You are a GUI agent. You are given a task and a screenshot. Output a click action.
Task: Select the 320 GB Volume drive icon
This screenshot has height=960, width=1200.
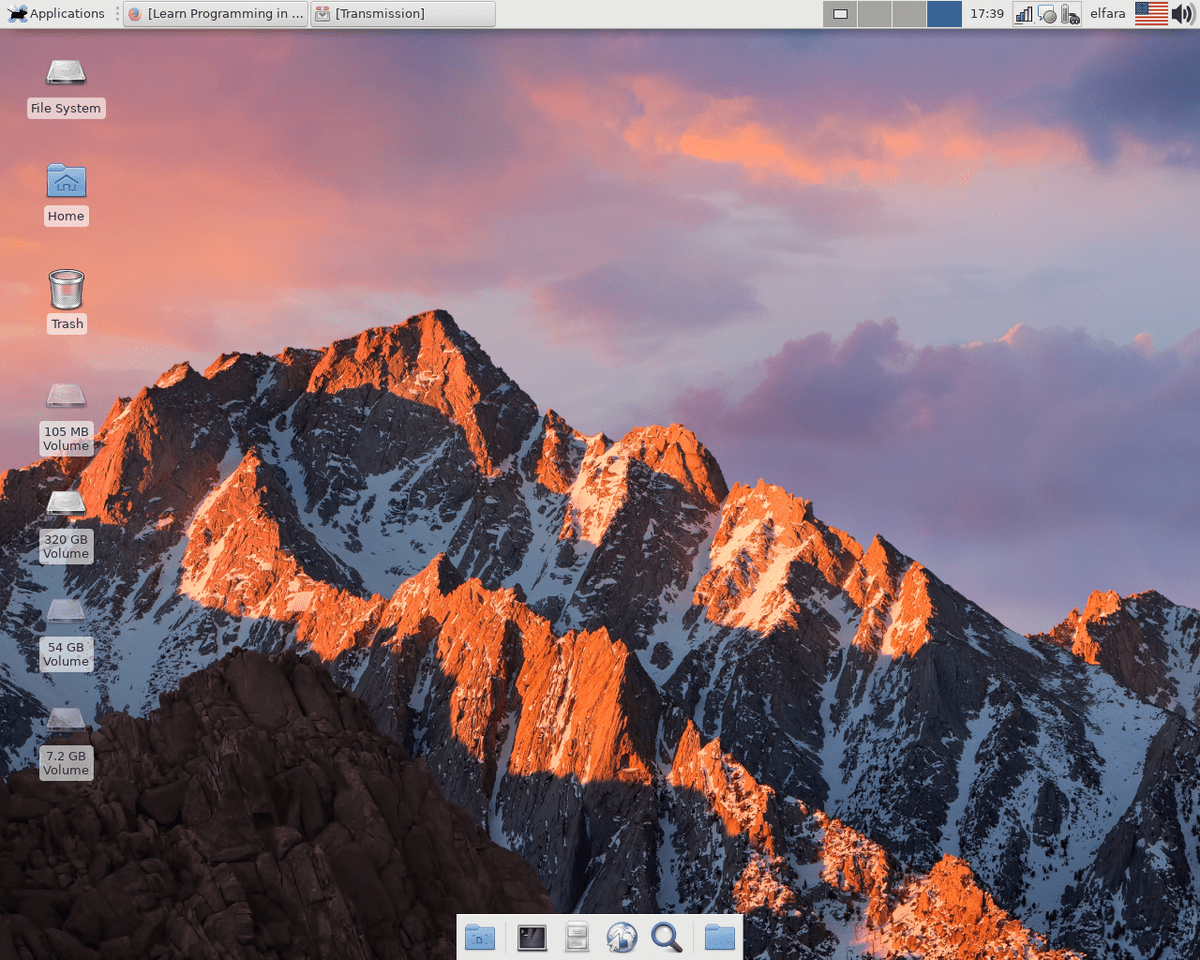[66, 504]
